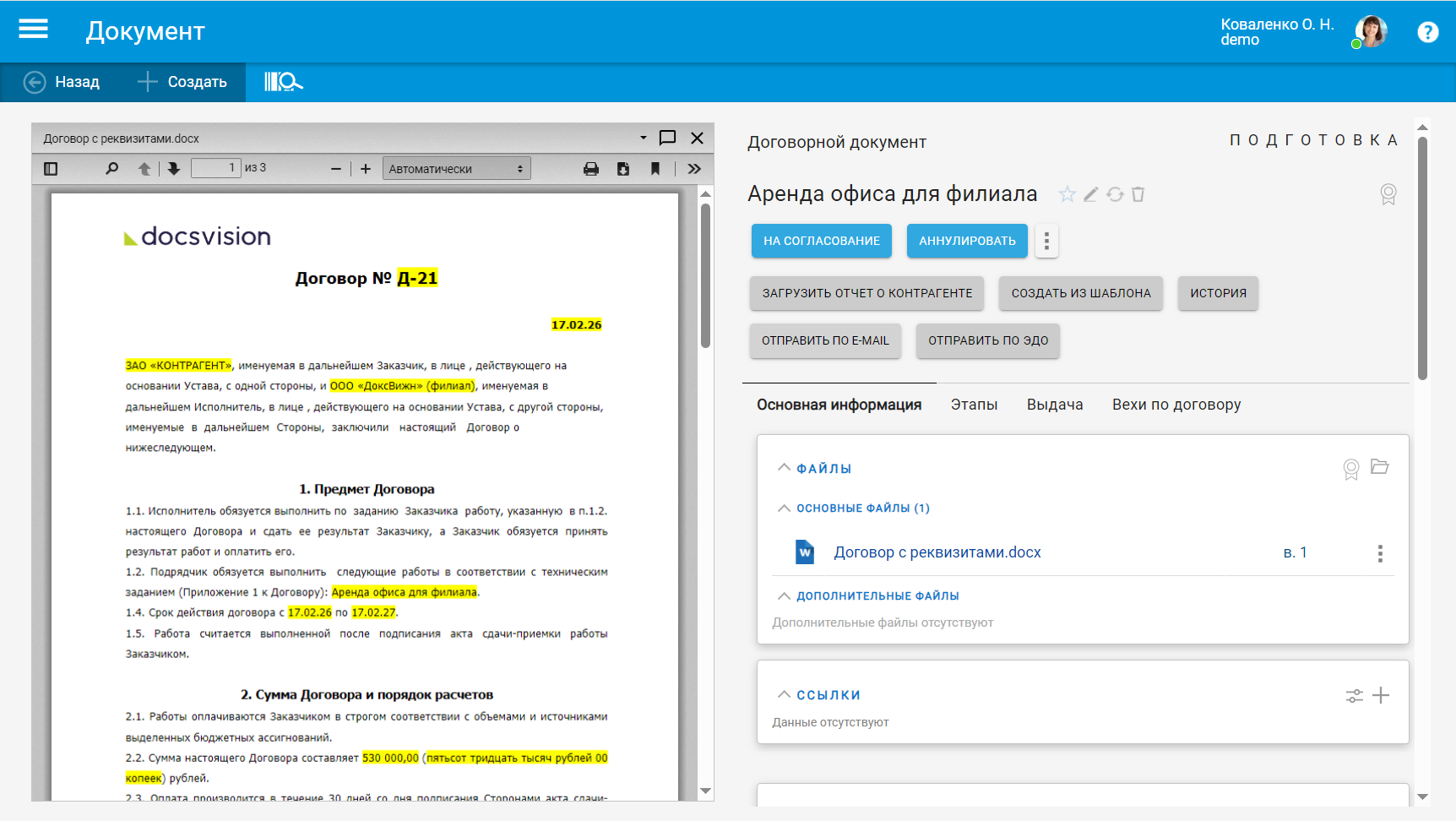
Task: Collapse the ФАЙЛЫ section
Action: point(784,468)
